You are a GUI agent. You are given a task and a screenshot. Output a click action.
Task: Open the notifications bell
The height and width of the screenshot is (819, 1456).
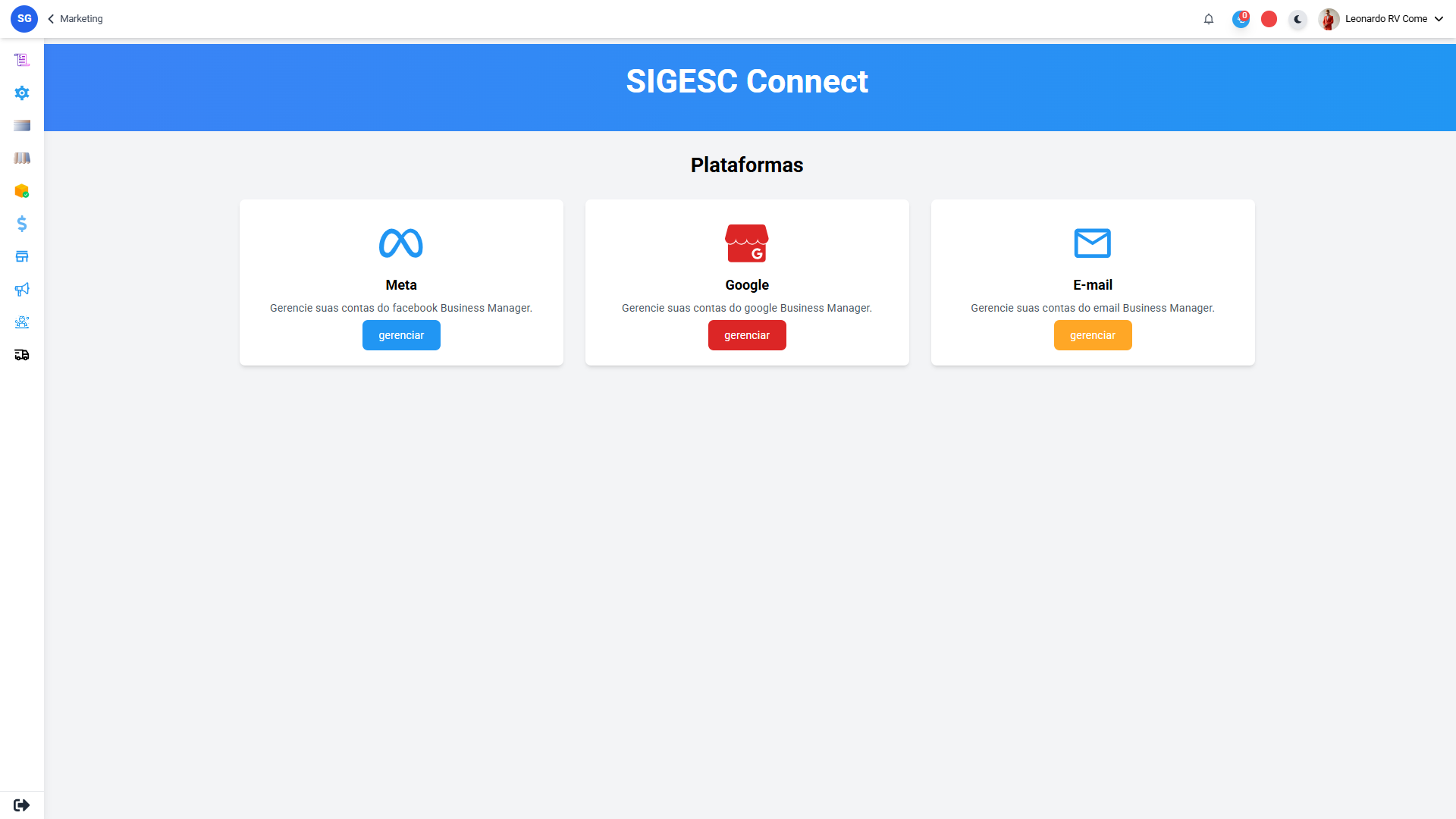(1209, 19)
